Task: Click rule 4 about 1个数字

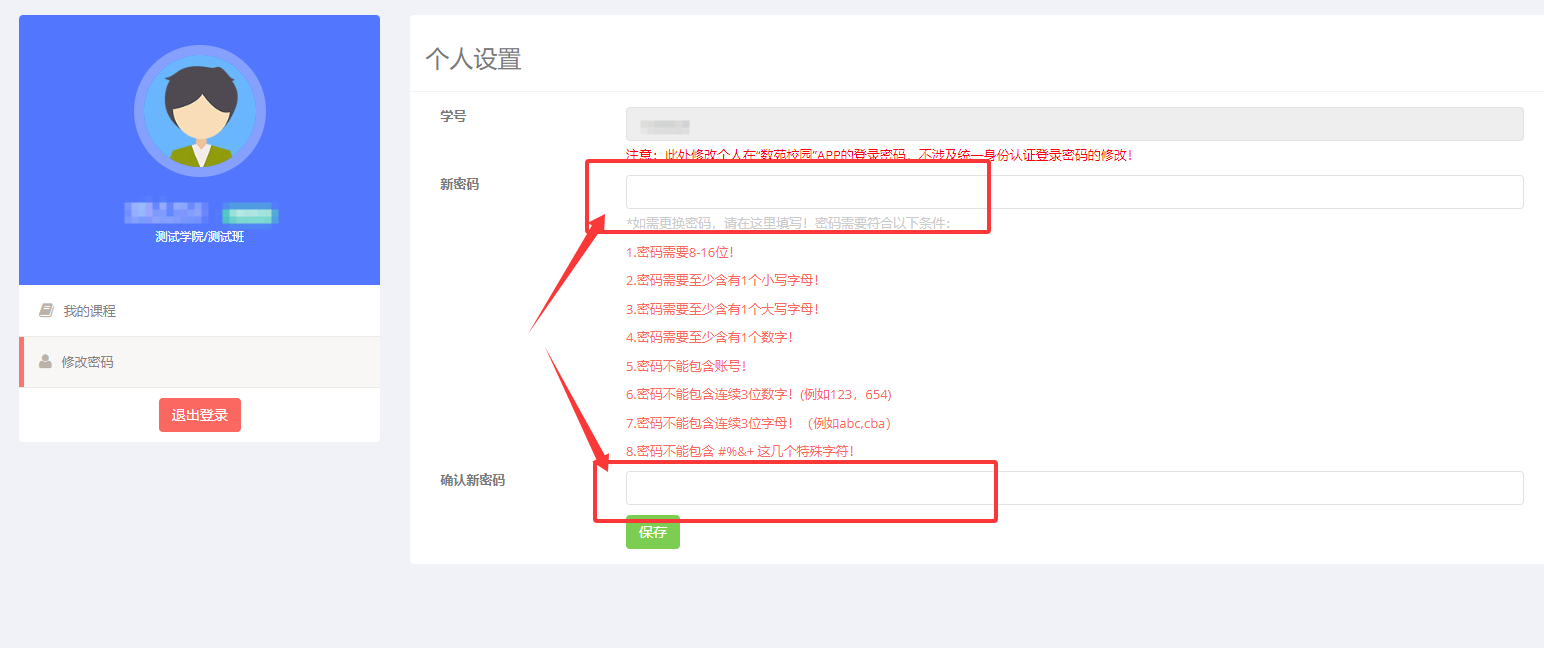Action: point(710,337)
